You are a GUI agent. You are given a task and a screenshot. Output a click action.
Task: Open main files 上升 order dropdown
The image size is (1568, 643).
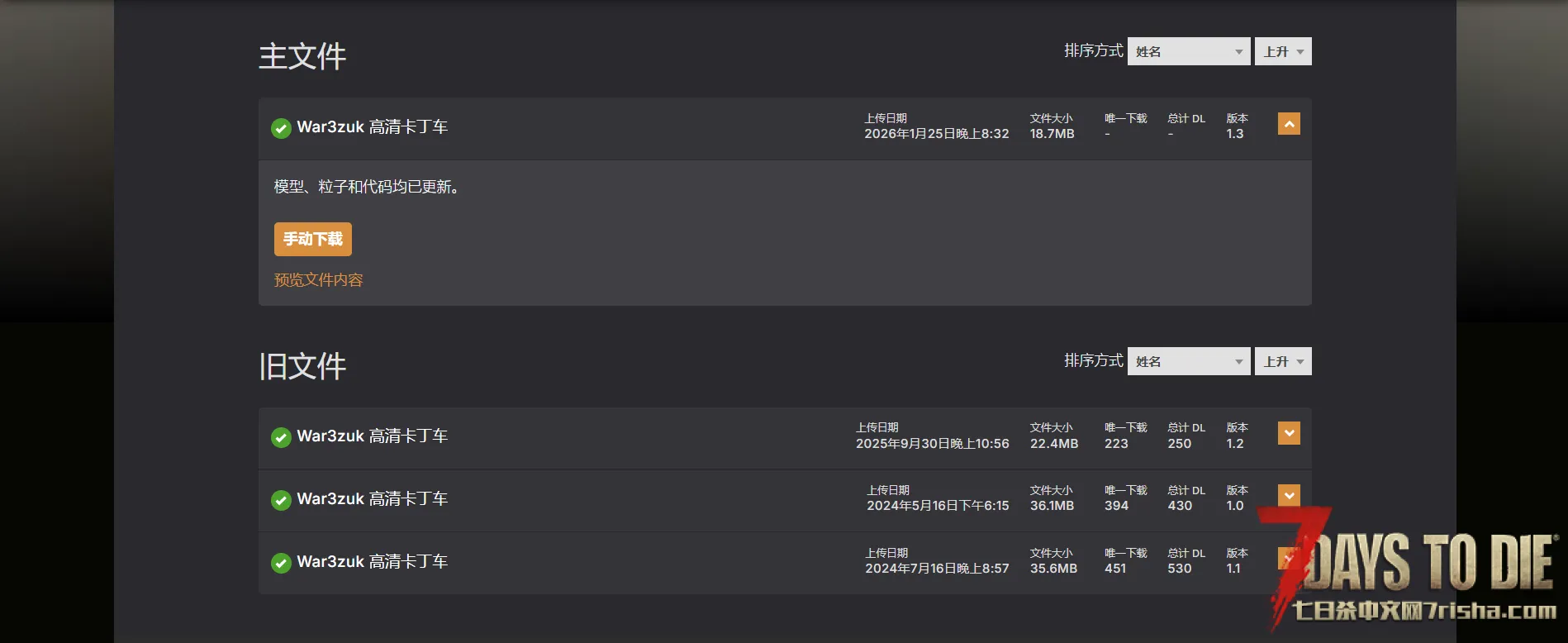pyautogui.click(x=1282, y=51)
